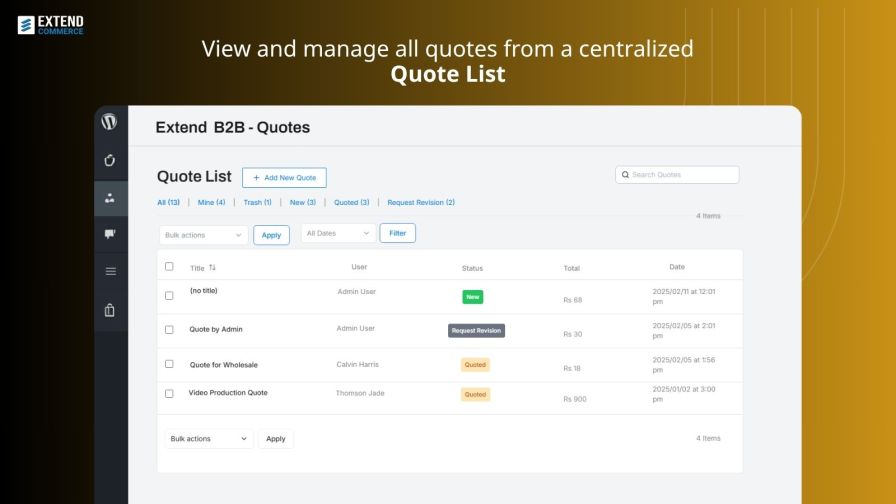Screen dimensions: 896x504
Task: Click the Rs 68 total value
Action: [573, 300]
